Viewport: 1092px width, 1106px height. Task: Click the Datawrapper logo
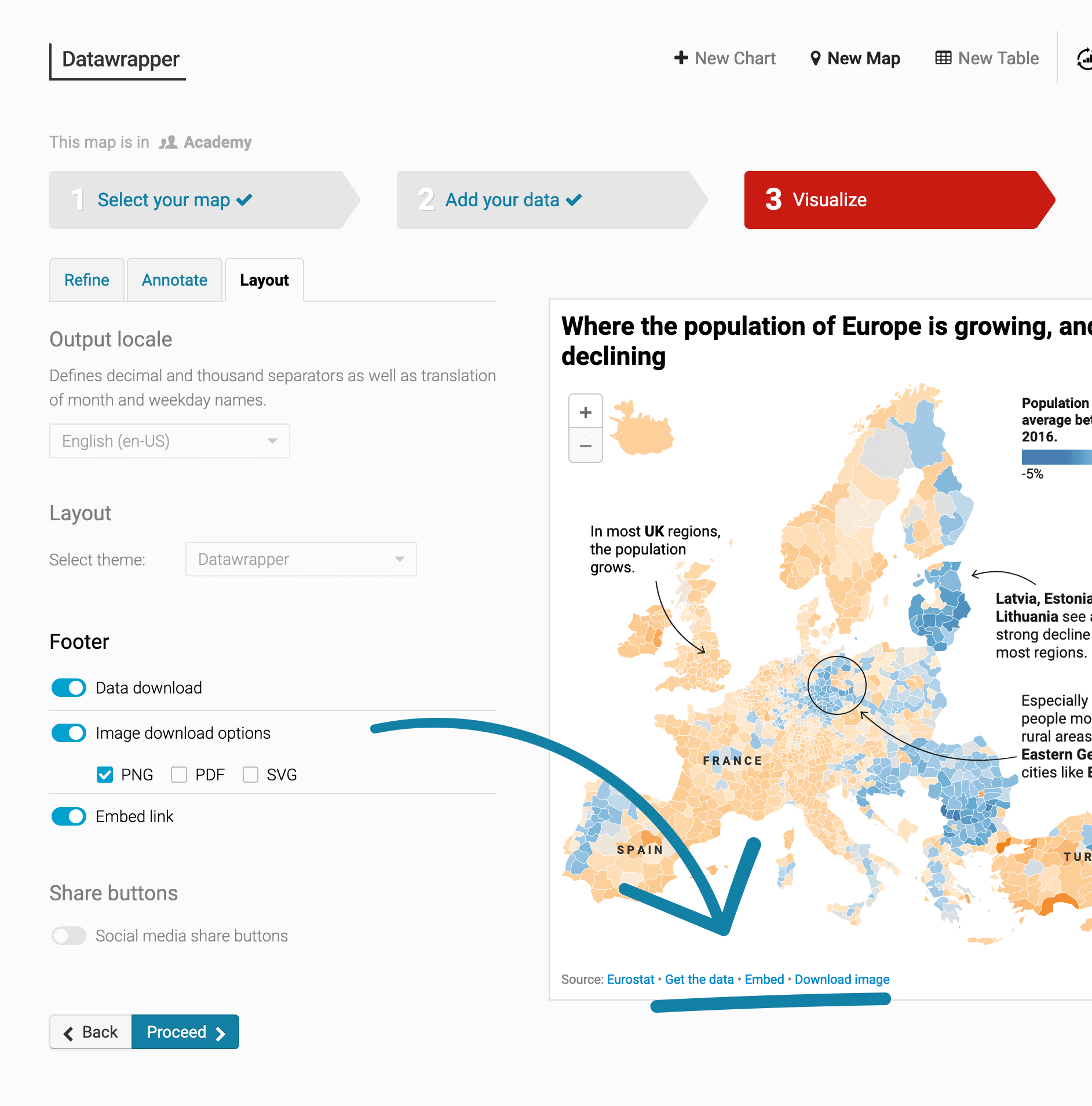120,60
